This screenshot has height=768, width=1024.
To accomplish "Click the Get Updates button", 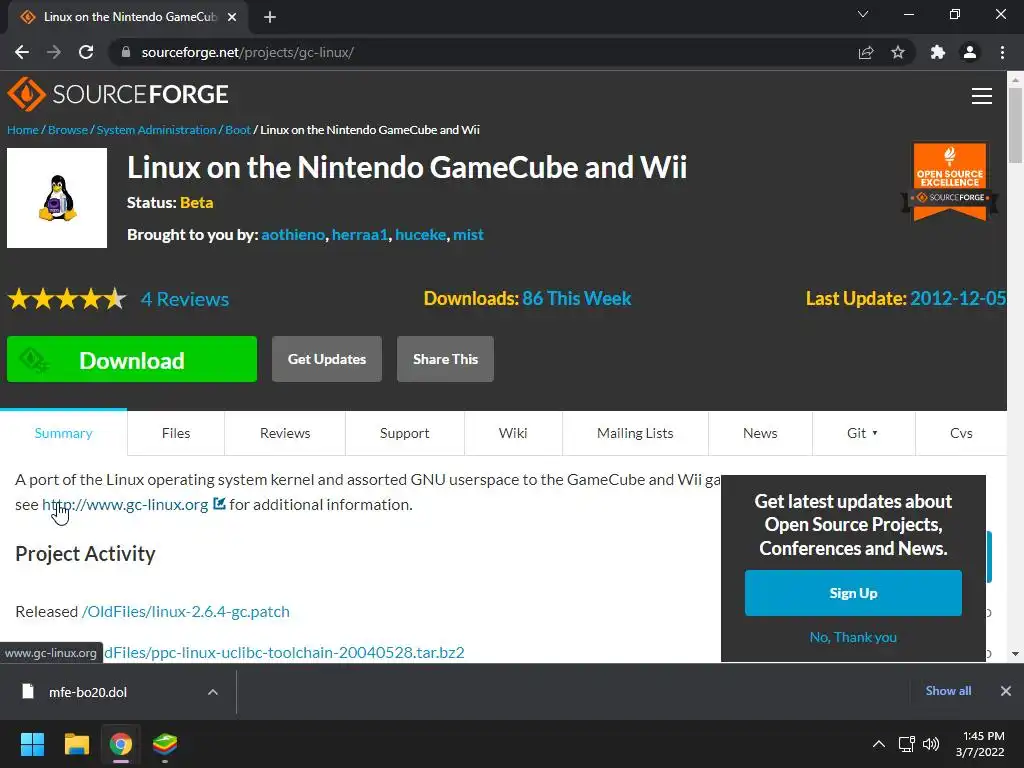I will click(327, 359).
